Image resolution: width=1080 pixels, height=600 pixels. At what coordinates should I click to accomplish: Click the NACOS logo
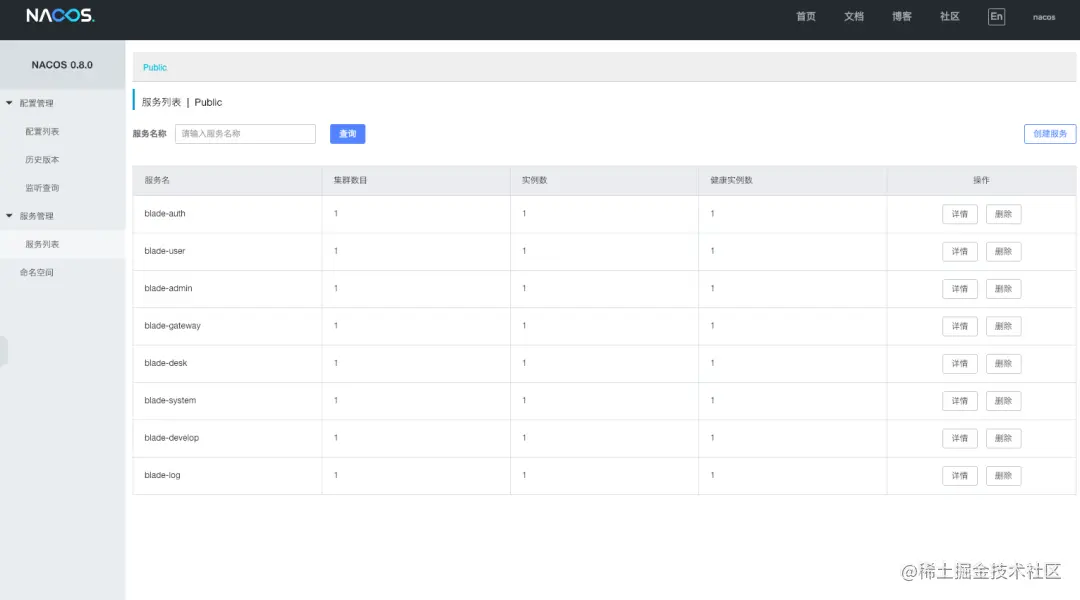tap(61, 16)
